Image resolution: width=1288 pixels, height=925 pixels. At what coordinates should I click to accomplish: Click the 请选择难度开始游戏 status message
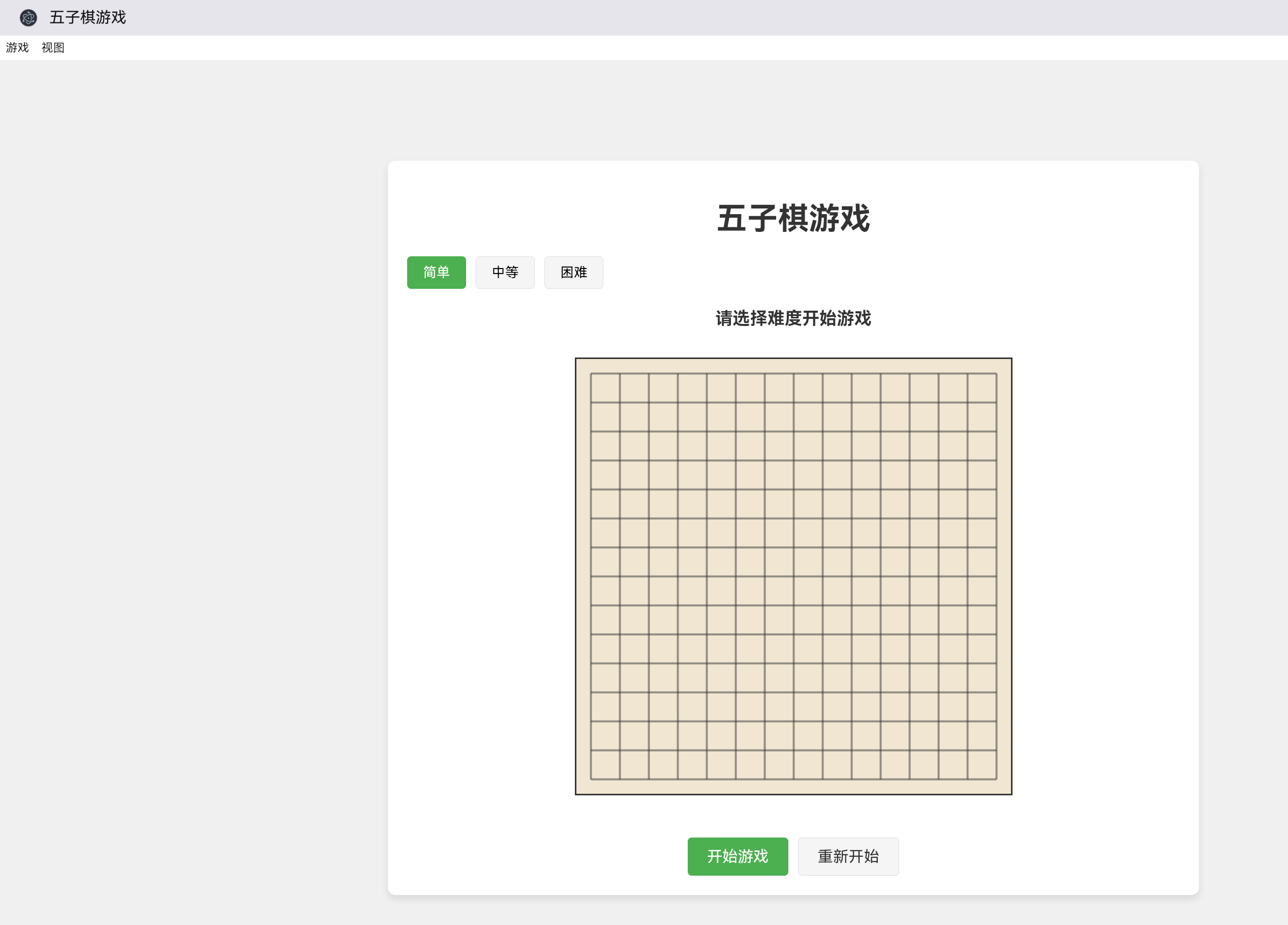click(x=793, y=319)
